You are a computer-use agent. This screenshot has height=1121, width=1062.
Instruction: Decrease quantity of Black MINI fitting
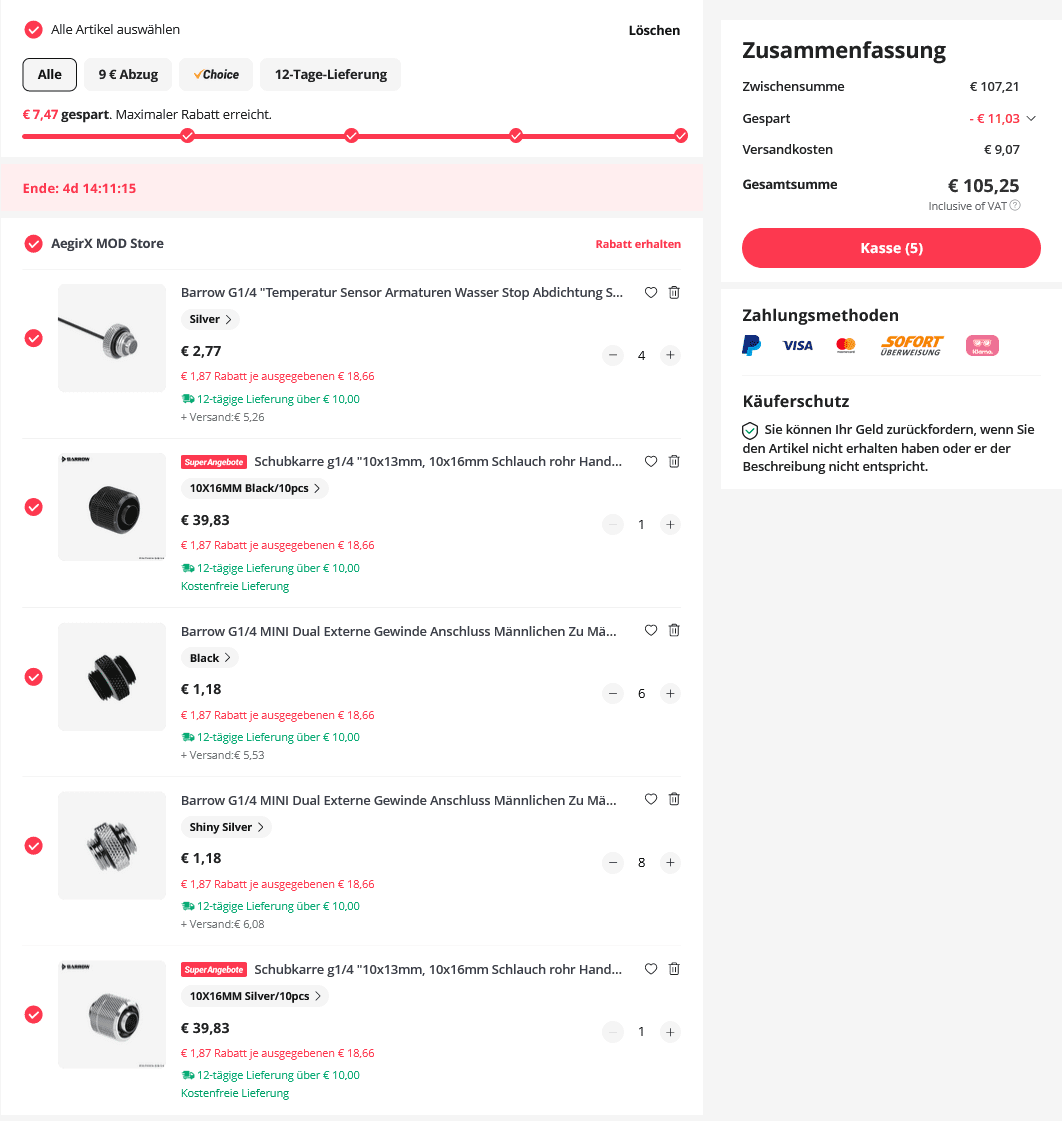click(613, 693)
